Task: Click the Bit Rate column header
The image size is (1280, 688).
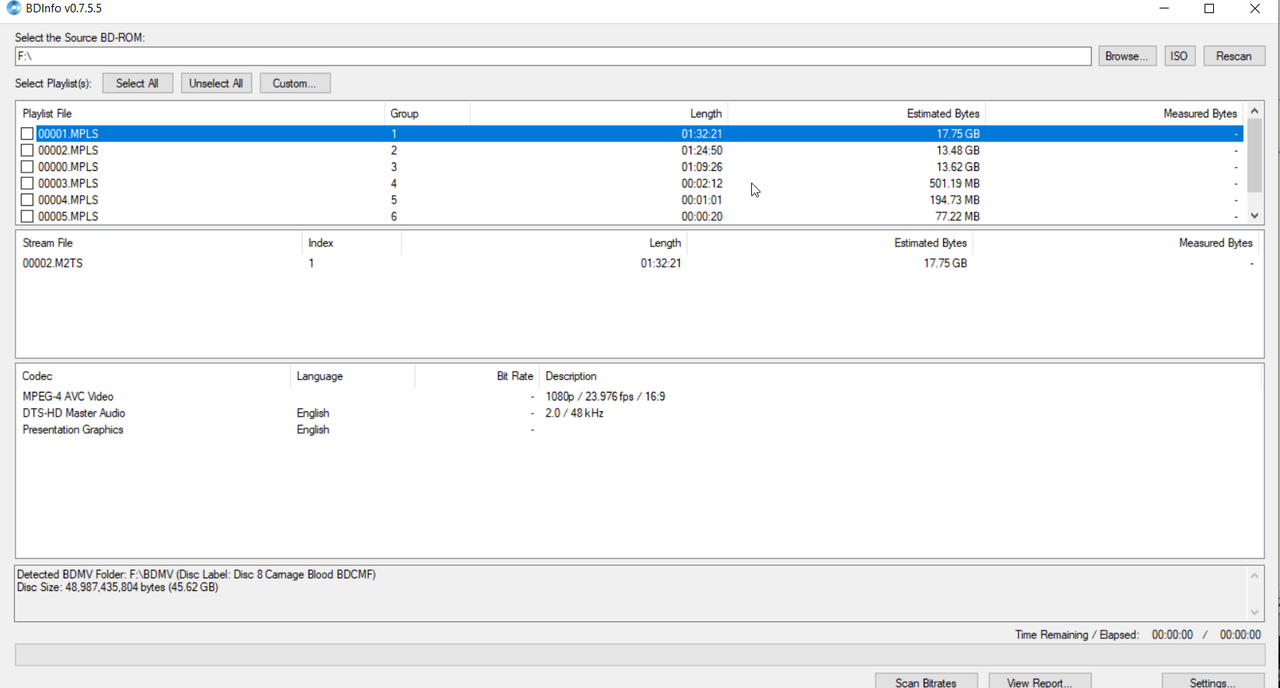Action: click(477, 376)
